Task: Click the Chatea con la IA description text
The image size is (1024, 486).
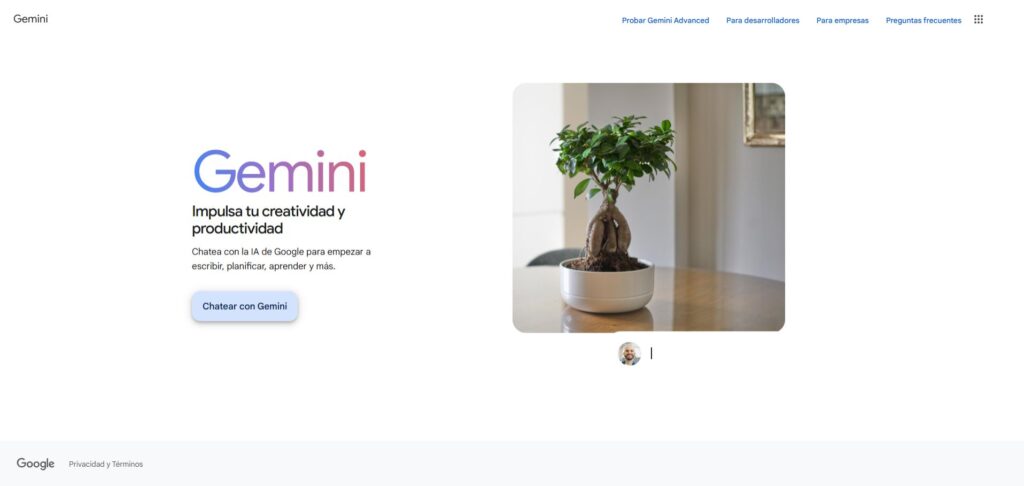Action: 281,259
